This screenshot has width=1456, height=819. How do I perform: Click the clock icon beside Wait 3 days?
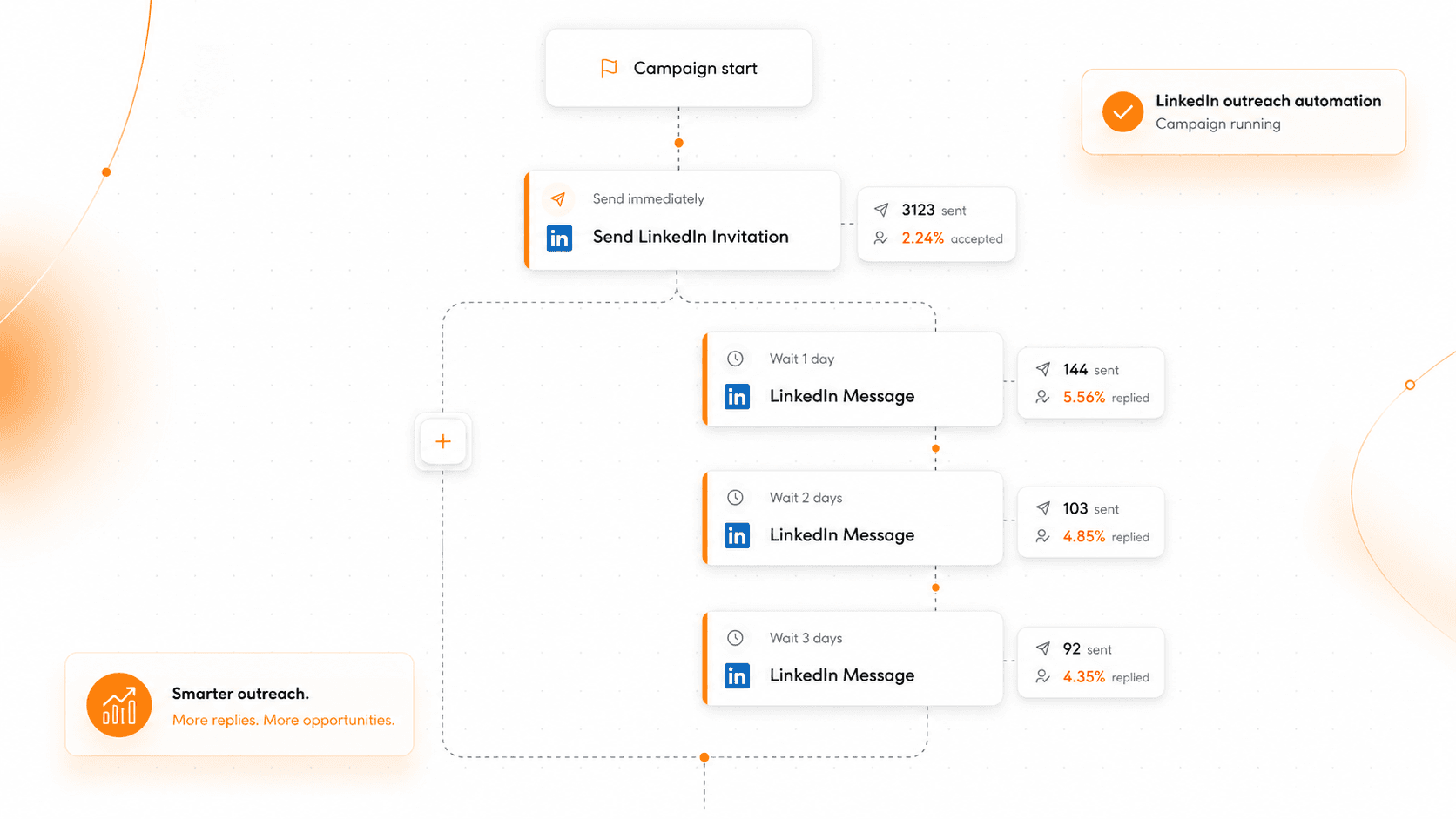[735, 638]
